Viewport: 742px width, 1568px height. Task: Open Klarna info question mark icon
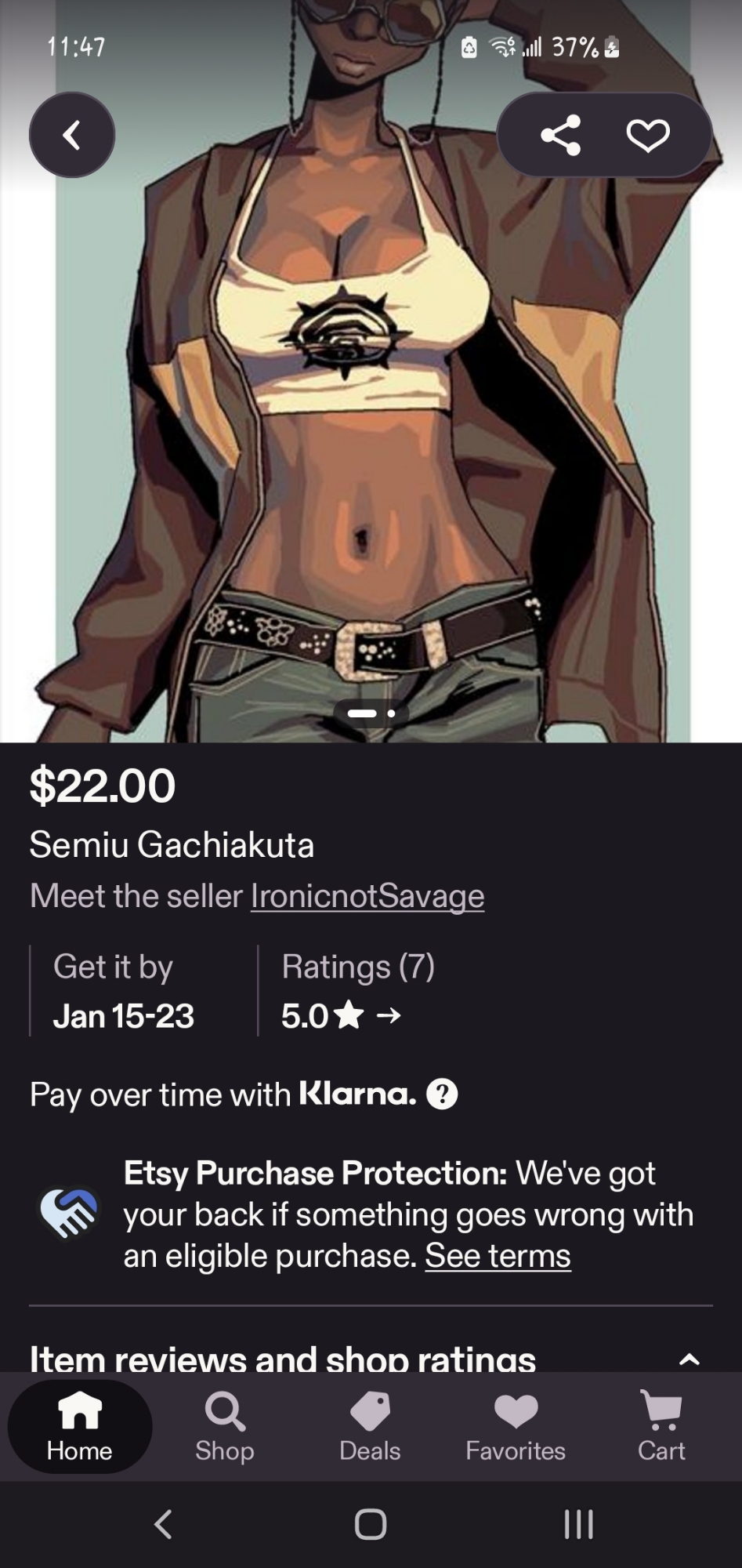442,1094
